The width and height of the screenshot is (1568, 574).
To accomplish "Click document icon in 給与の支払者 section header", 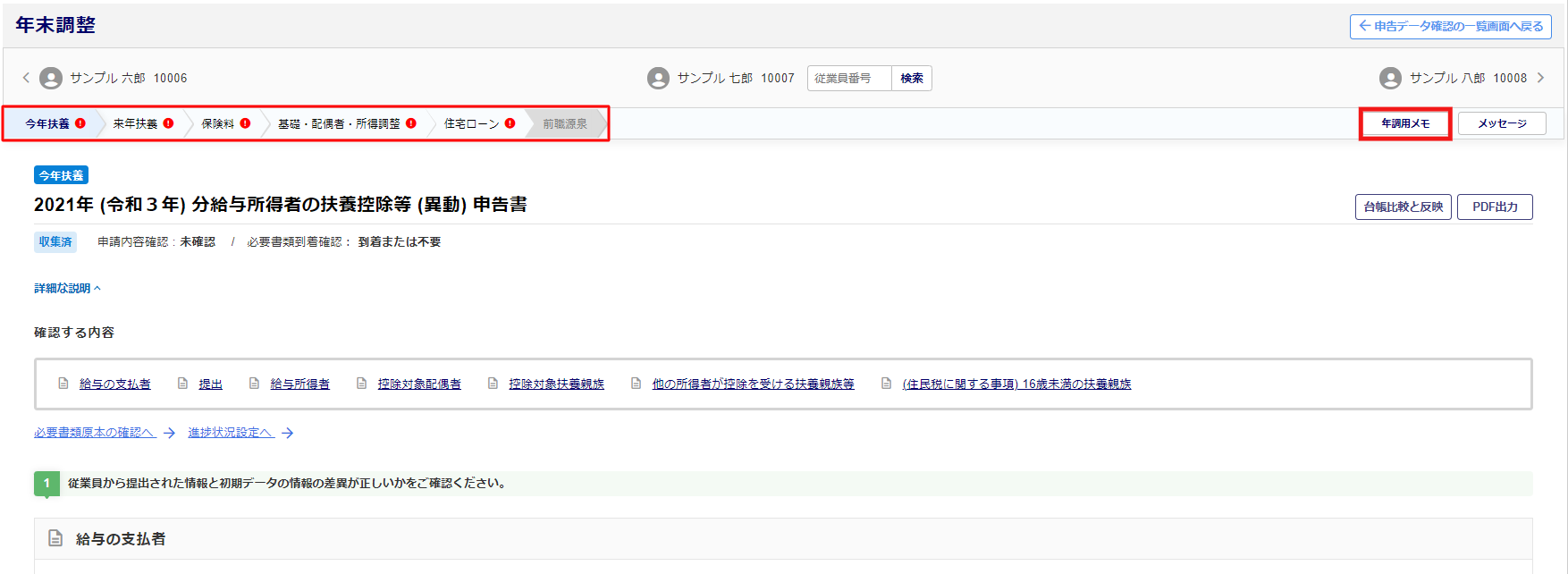I will (x=55, y=538).
